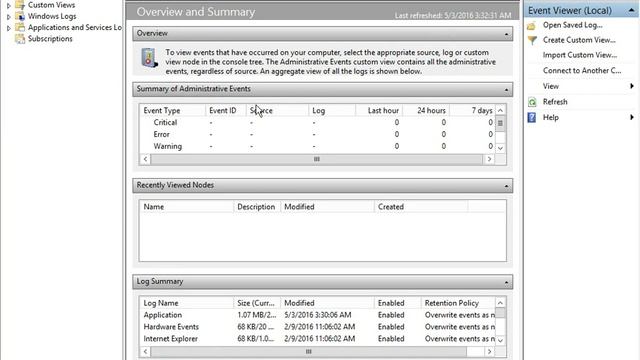Image resolution: width=640 pixels, height=360 pixels.
Task: Collapse the Event Viewer (Local) actions header
Action: [x=631, y=10]
